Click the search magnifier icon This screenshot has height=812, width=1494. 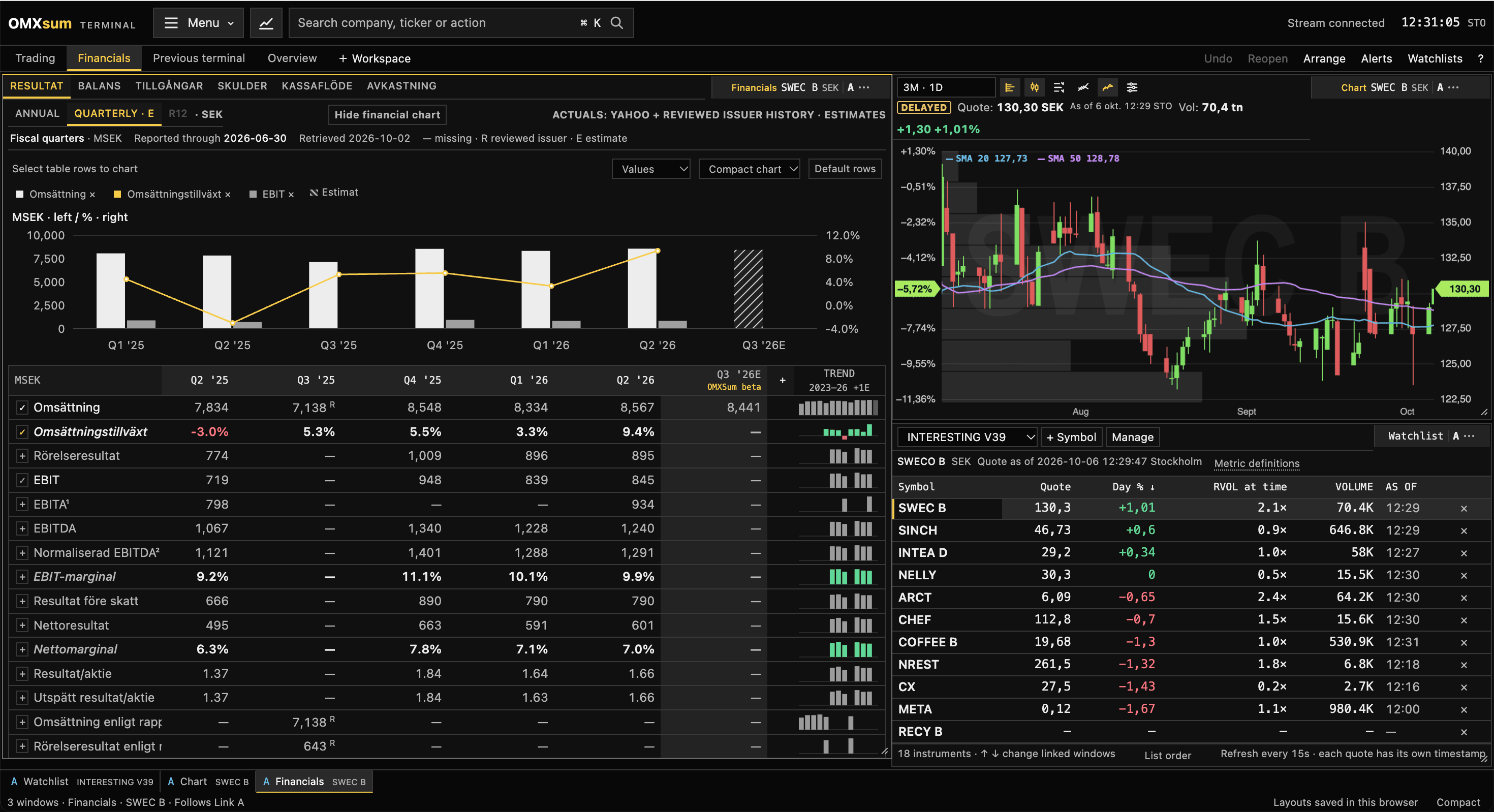(x=616, y=23)
